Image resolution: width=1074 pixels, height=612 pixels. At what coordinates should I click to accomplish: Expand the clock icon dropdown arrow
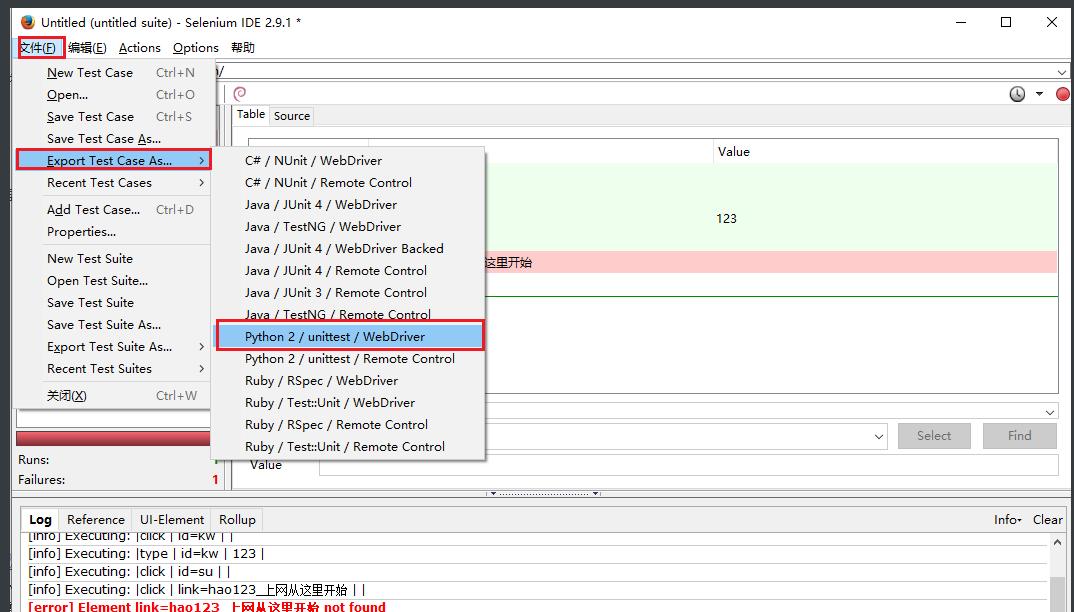(1039, 94)
